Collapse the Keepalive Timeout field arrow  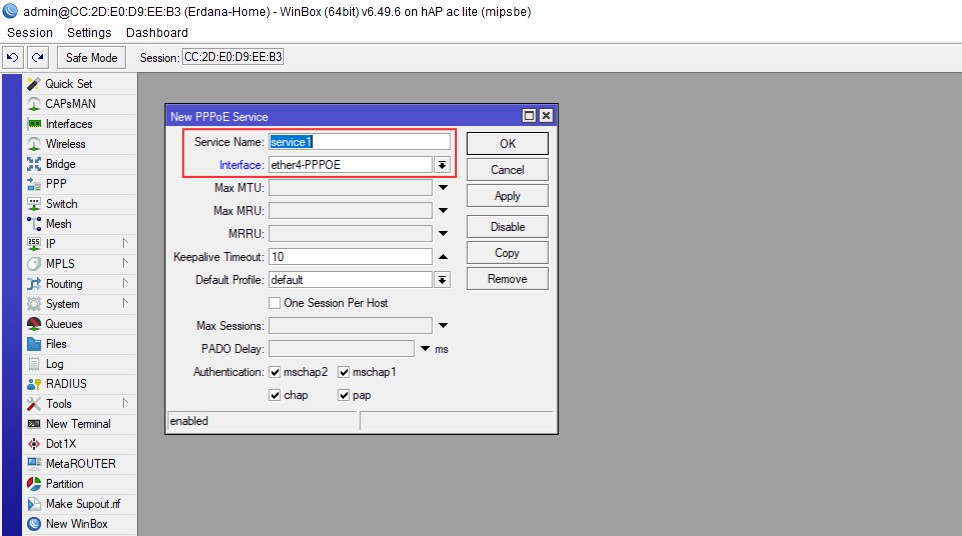(442, 257)
